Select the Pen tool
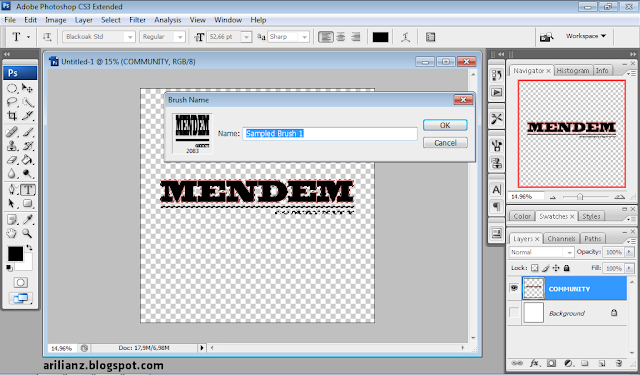640x375 pixels. (x=12, y=189)
